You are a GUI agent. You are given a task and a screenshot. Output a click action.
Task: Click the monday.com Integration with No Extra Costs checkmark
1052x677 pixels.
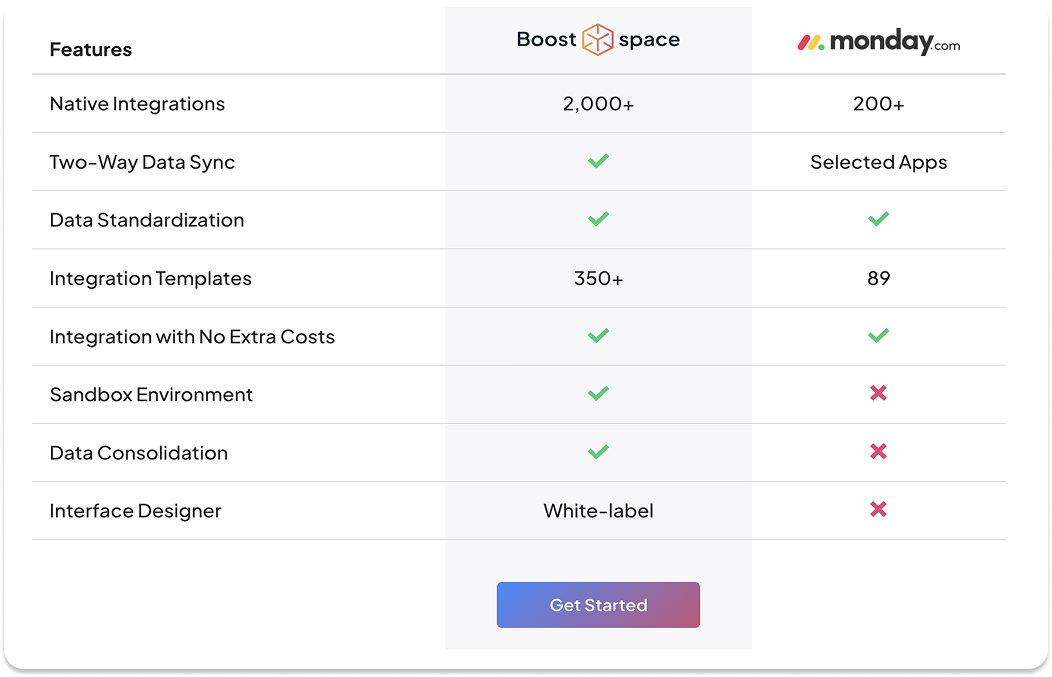pos(878,336)
